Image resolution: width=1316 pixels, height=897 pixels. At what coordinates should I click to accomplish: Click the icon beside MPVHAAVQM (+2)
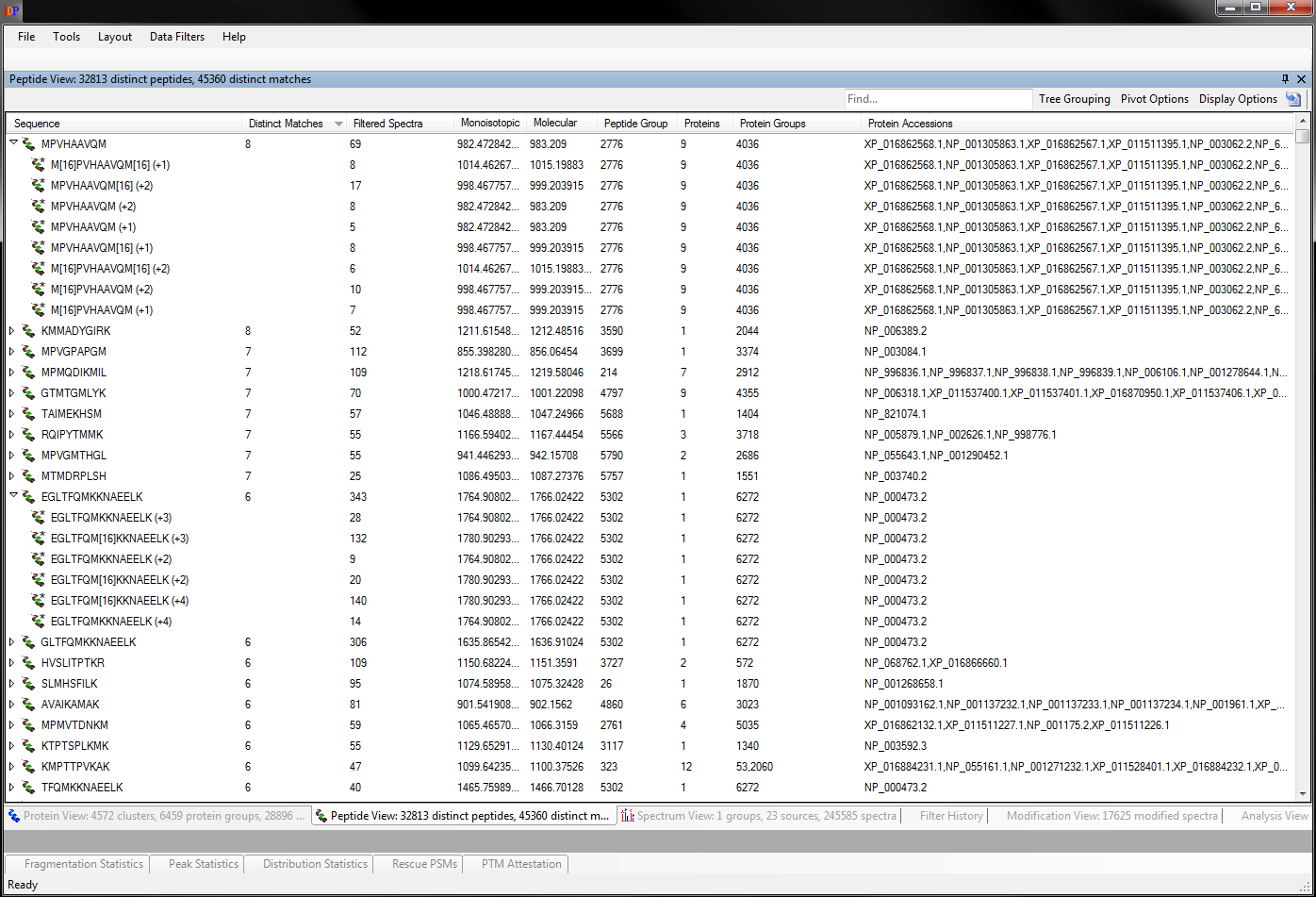[x=38, y=207]
